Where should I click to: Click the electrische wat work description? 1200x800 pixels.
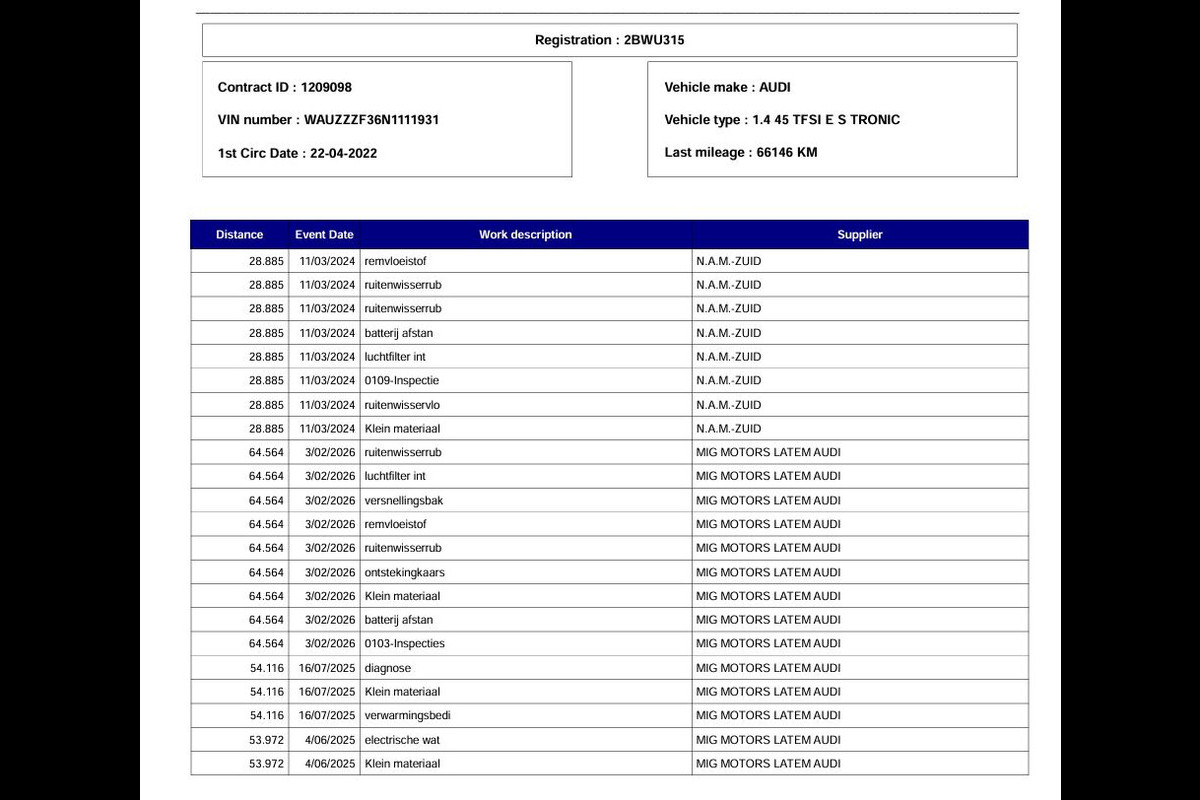402,740
